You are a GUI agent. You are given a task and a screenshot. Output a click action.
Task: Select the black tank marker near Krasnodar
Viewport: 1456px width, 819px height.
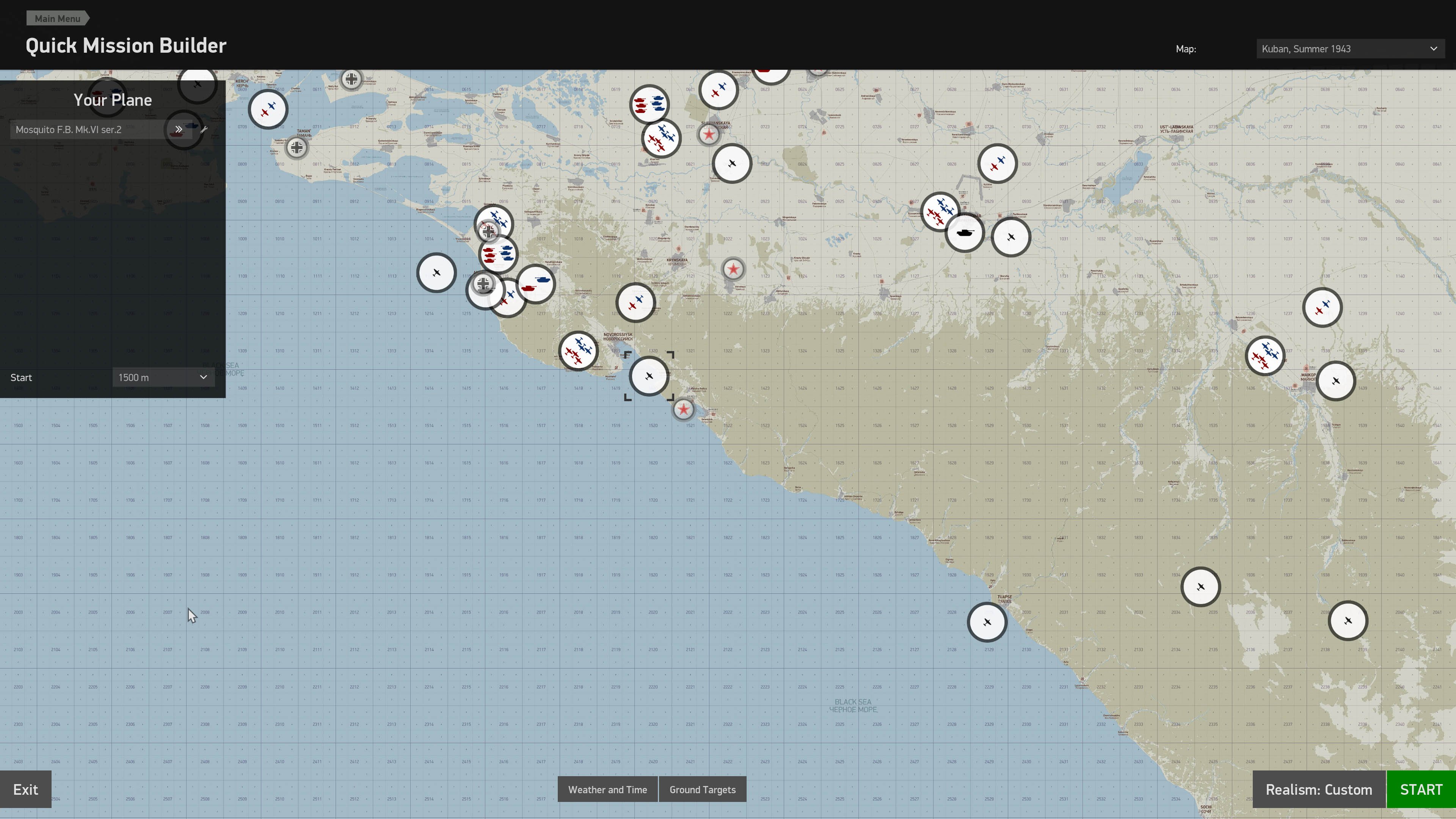(x=964, y=233)
